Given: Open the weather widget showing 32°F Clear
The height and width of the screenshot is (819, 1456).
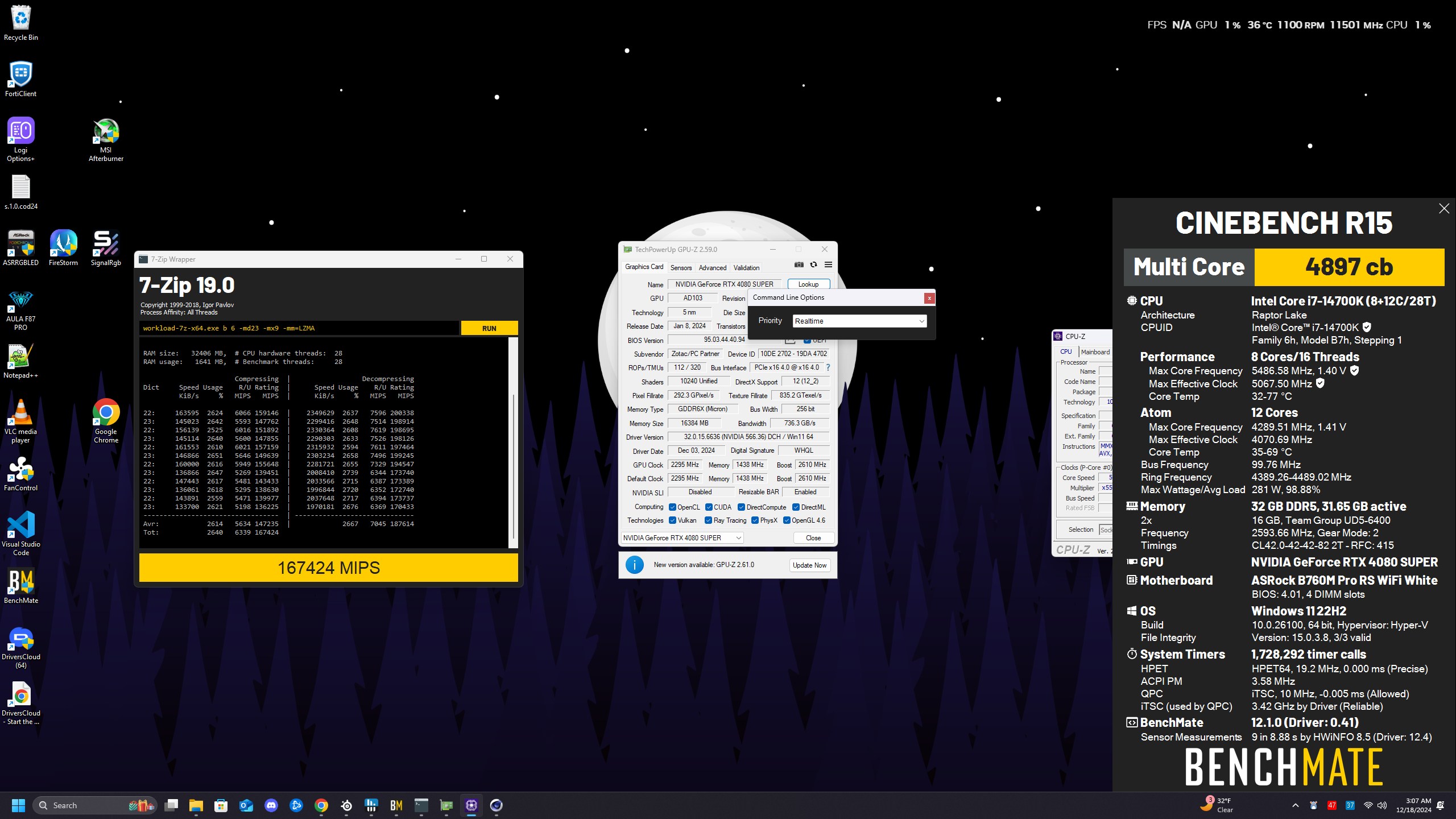Looking at the screenshot, I should point(1217,805).
